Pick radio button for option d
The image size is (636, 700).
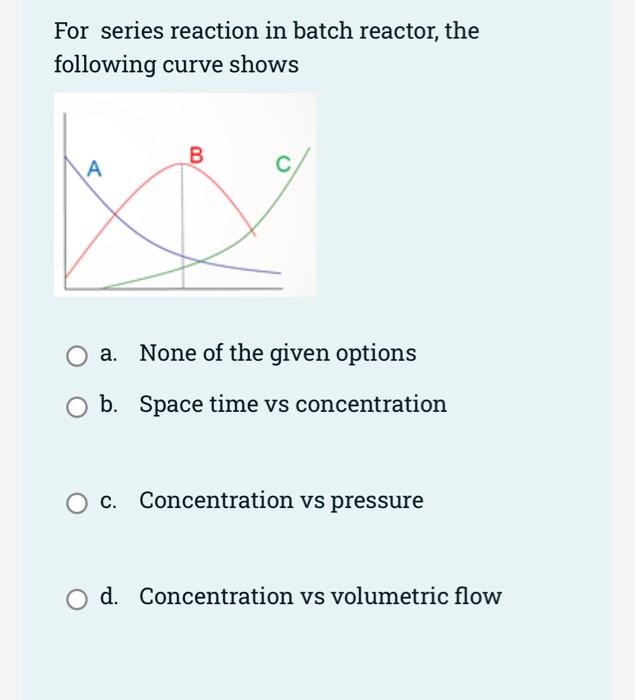[x=76, y=598]
